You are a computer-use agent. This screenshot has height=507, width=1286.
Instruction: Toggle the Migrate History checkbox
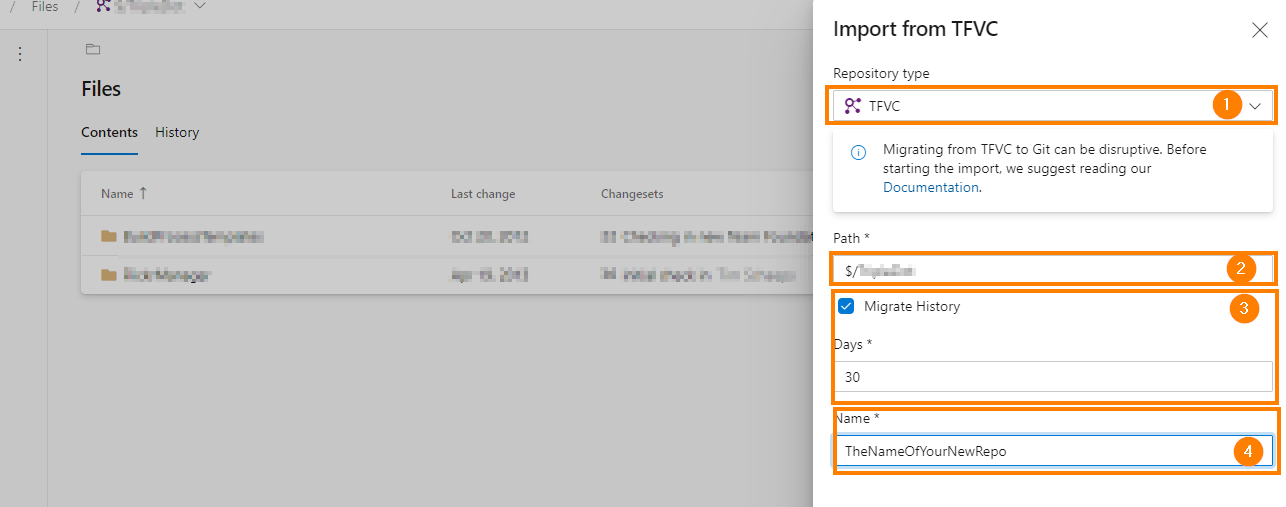coord(846,306)
